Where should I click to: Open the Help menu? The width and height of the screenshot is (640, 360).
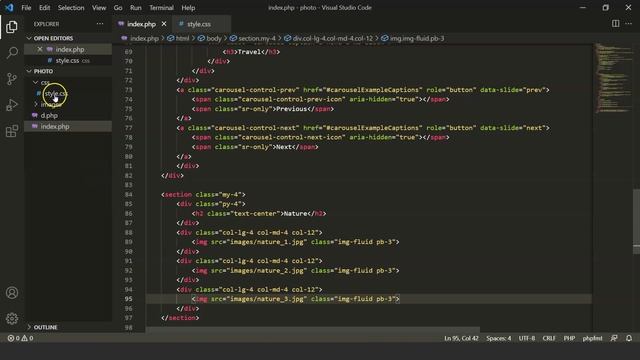coord(188,8)
